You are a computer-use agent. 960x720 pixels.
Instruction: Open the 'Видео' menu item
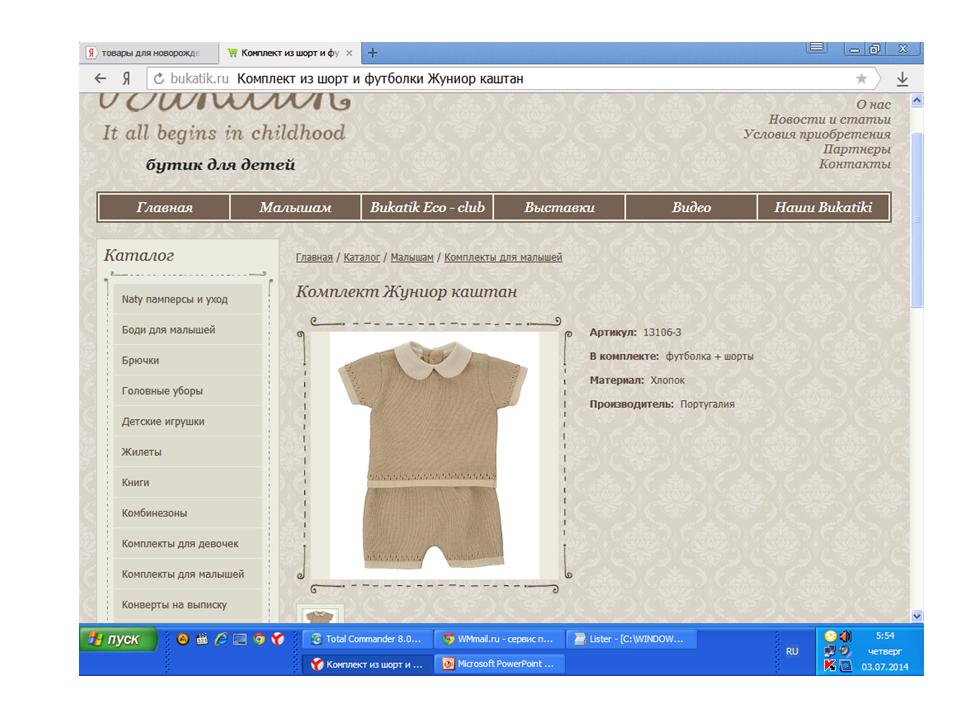pos(691,207)
